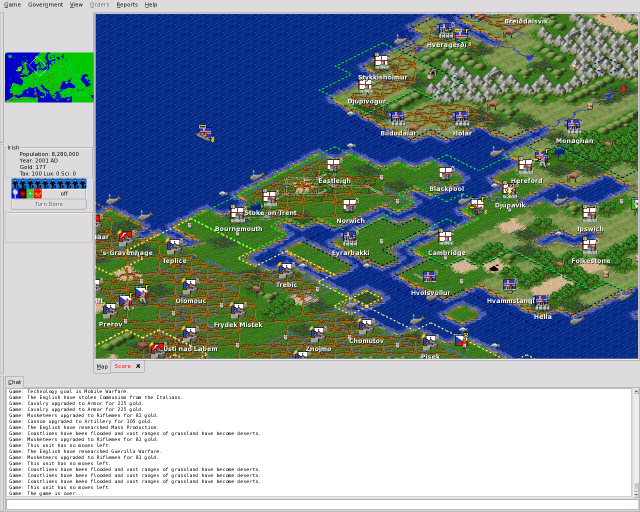640x512 pixels.
Task: Open the View menu
Action: pos(76,5)
